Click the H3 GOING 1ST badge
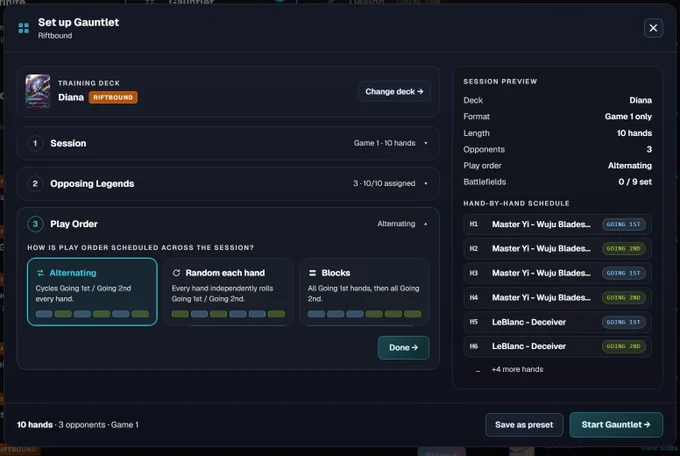 click(623, 273)
